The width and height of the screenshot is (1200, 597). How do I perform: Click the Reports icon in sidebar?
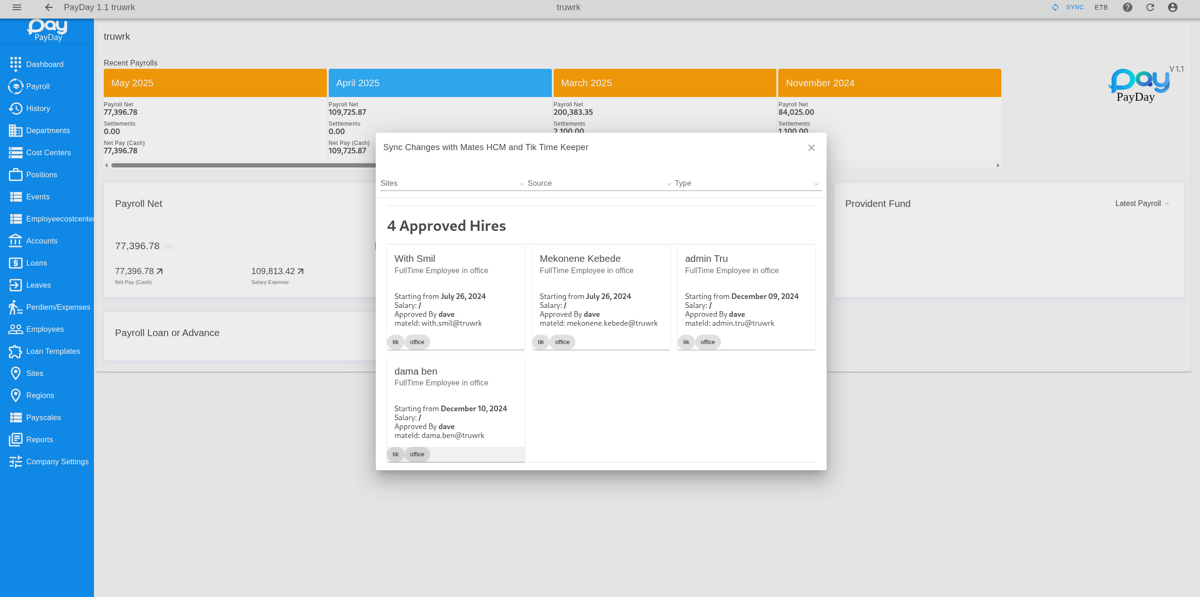pyautogui.click(x=15, y=439)
